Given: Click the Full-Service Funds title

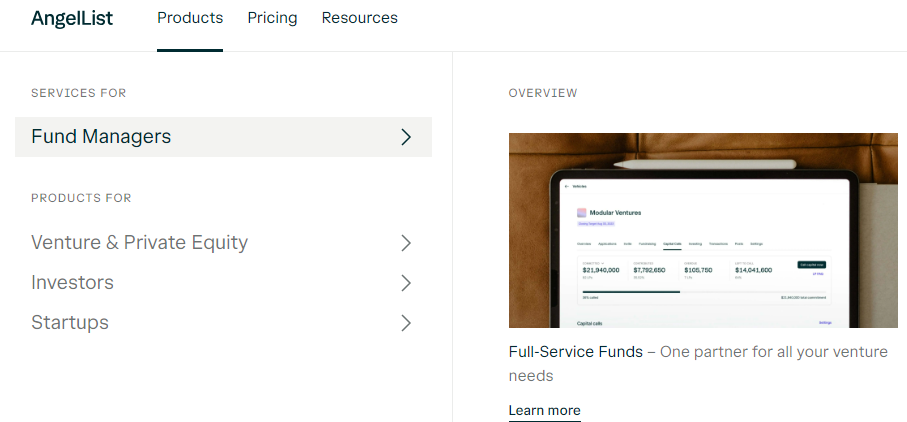Looking at the screenshot, I should coord(575,353).
